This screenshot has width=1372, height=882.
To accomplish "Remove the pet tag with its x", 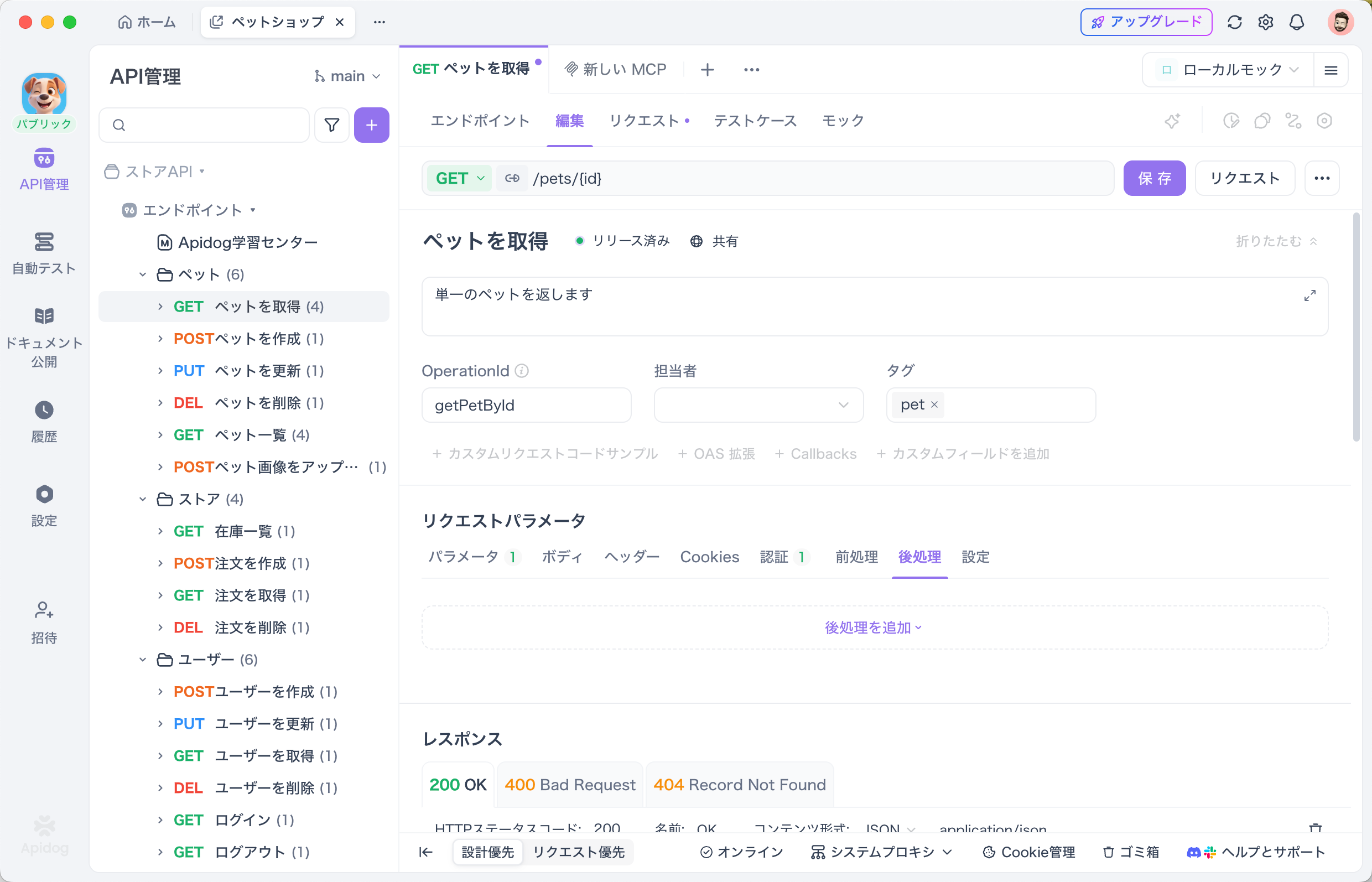I will point(934,404).
